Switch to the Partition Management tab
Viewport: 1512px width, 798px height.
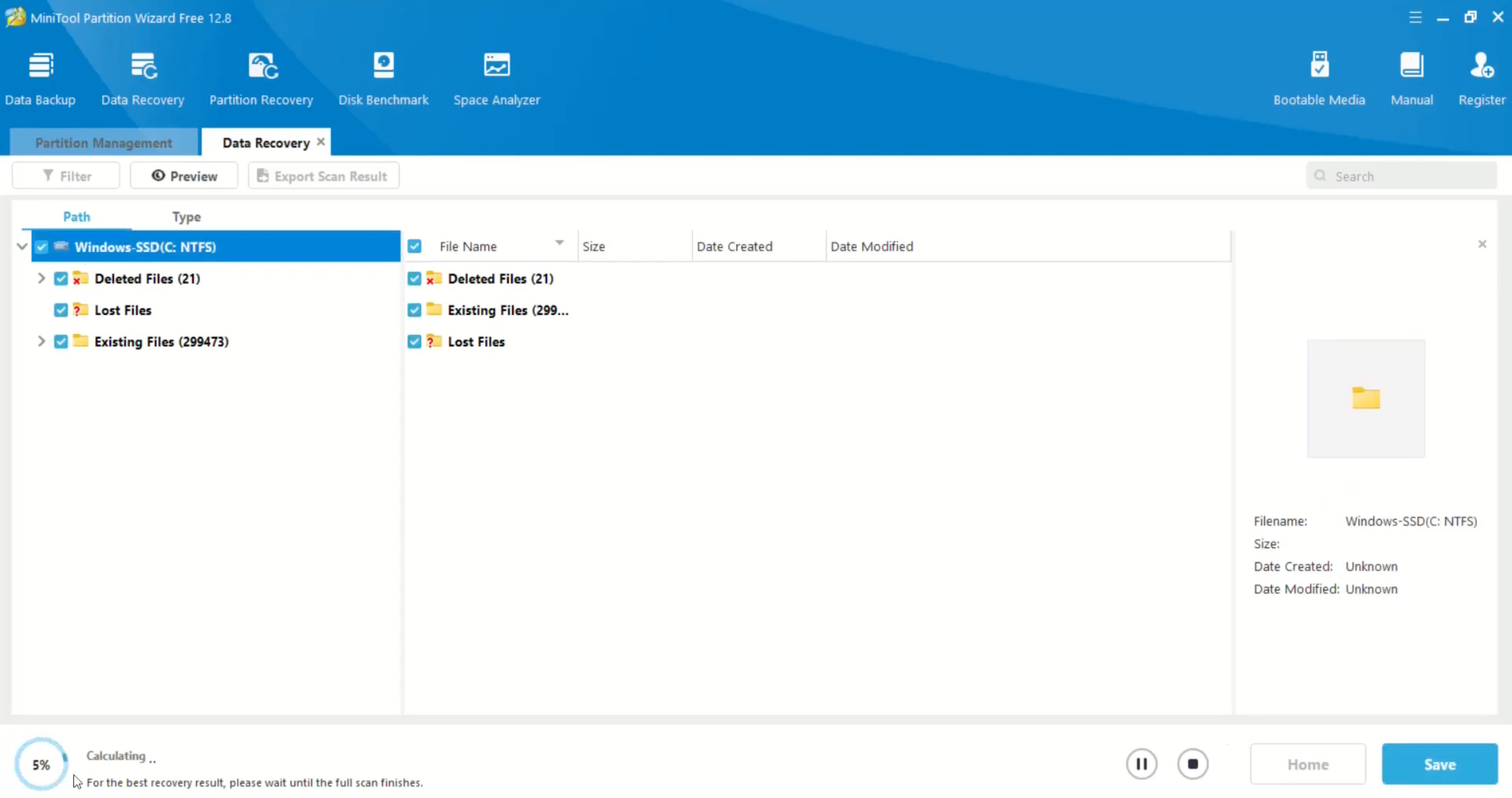pyautogui.click(x=104, y=143)
